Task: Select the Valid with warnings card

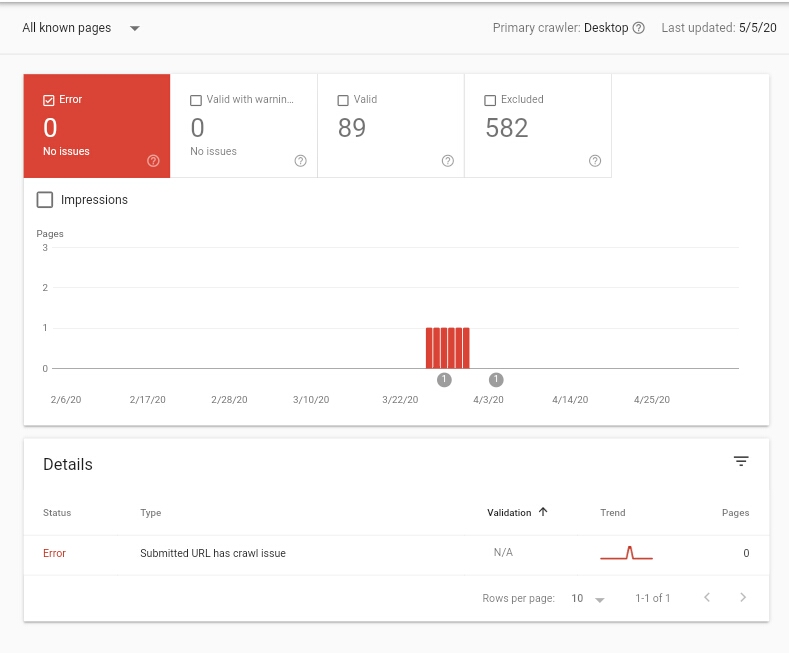Action: click(x=244, y=126)
